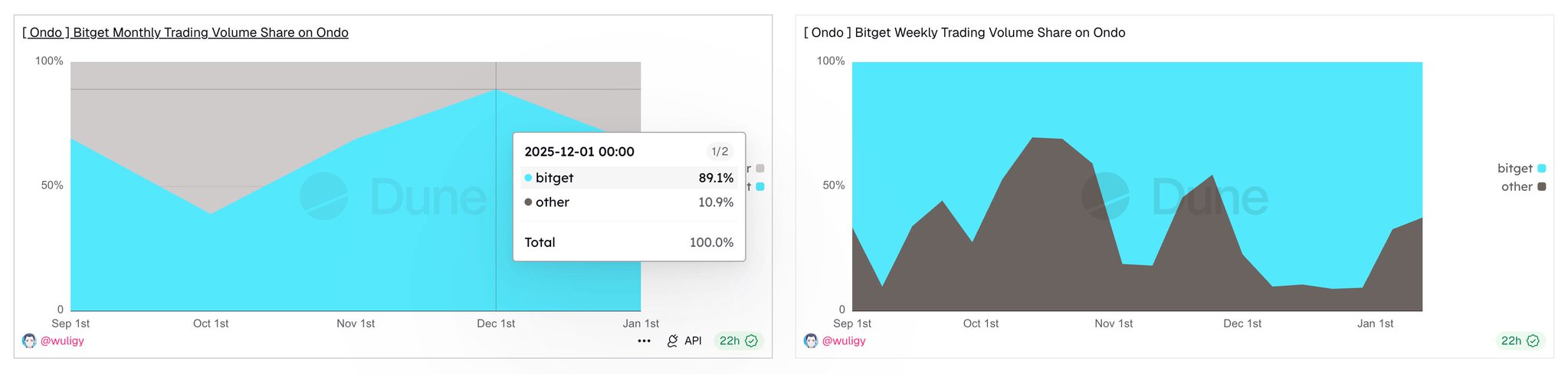Screen dimensions: 1568x374
Task: Click the wuligy avatar under monthly chart
Action: [x=29, y=341]
